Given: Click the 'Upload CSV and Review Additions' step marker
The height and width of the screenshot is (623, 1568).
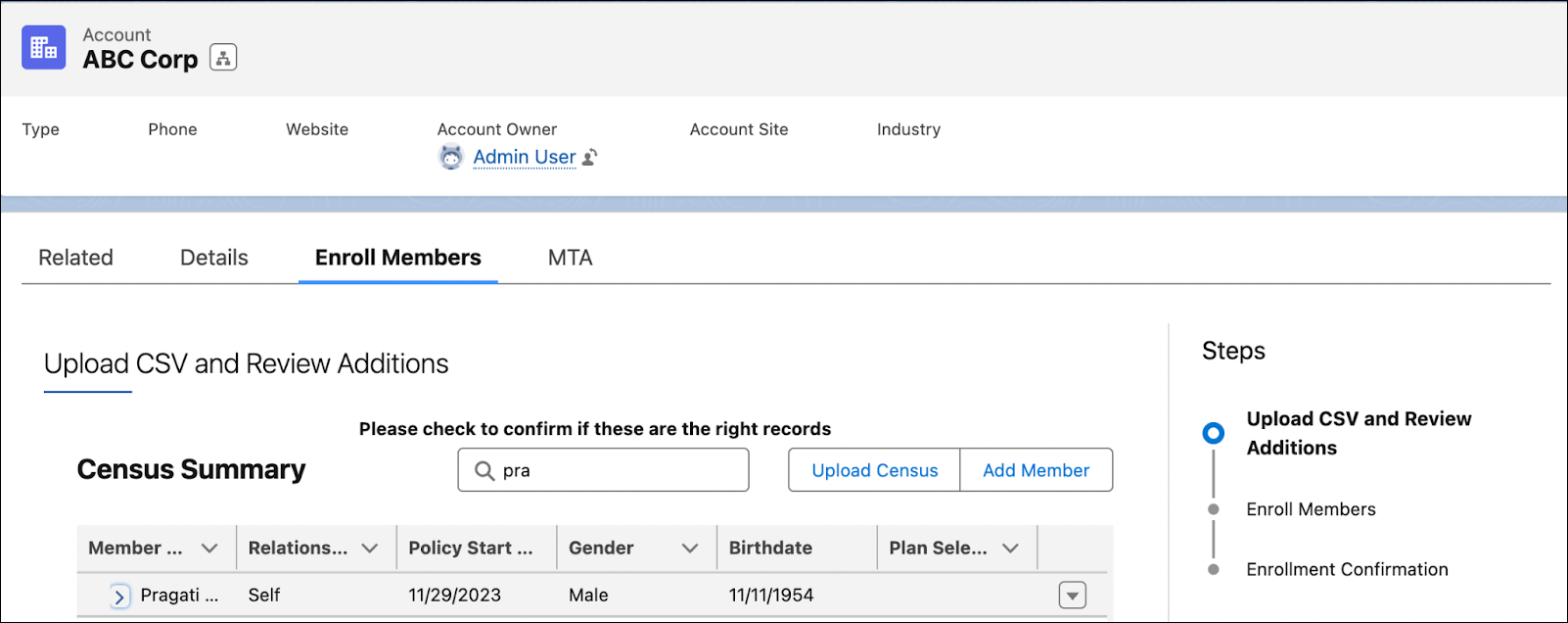Looking at the screenshot, I should 1214,433.
